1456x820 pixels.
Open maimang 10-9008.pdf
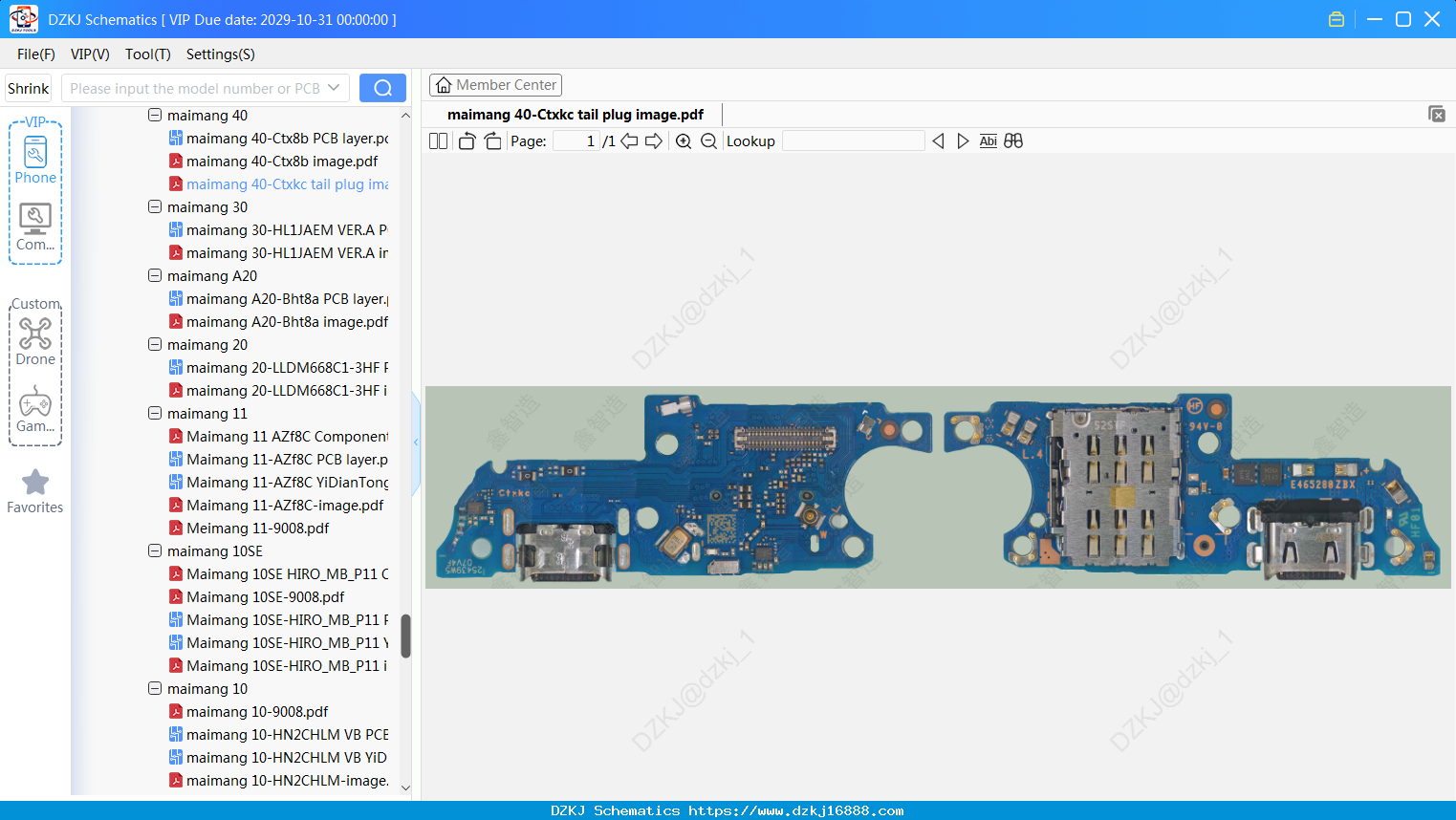click(x=249, y=712)
